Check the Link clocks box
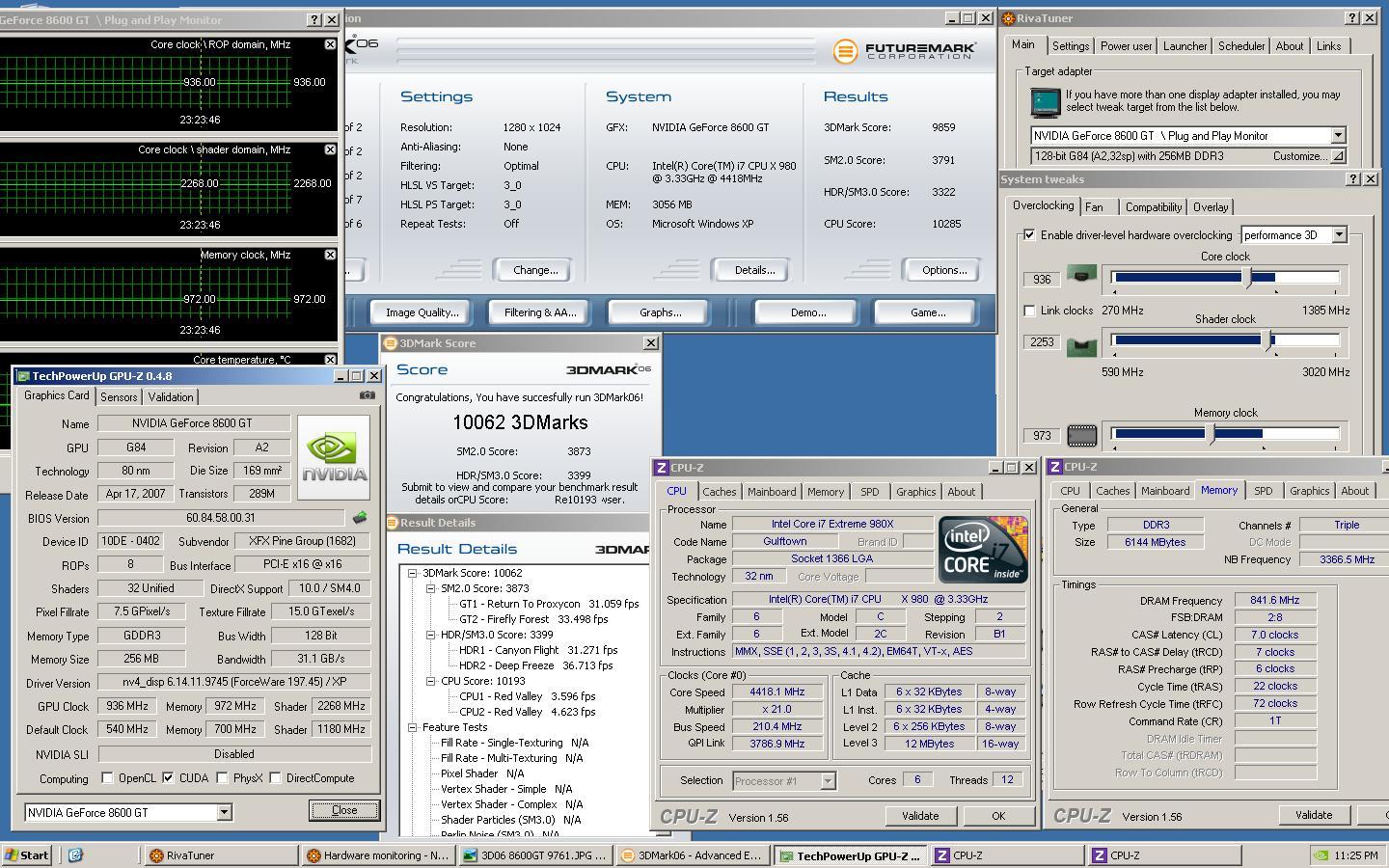1389x868 pixels. click(1029, 311)
